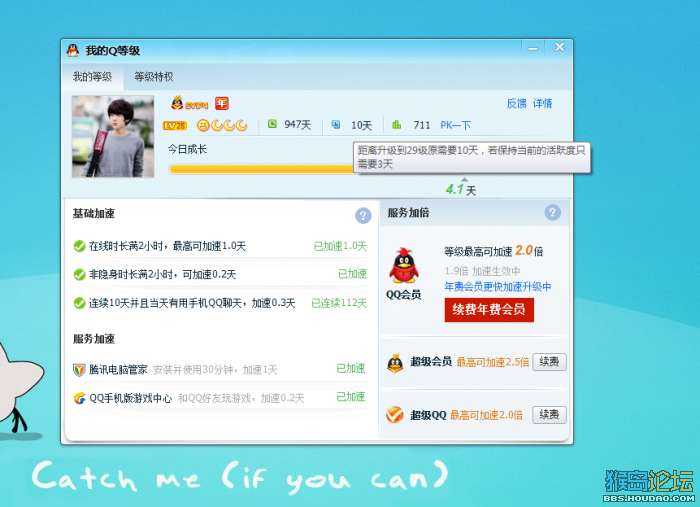Click the PK一下 link

coord(455,125)
